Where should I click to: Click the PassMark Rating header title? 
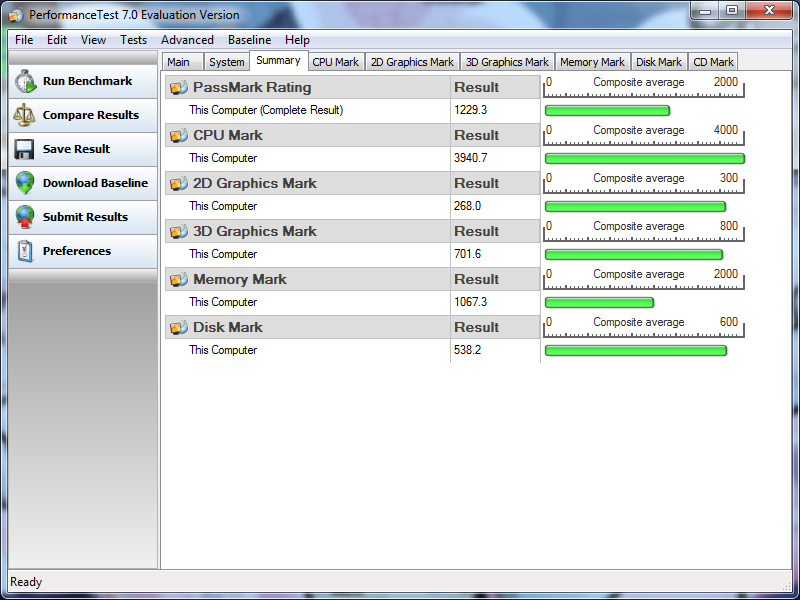[252, 87]
